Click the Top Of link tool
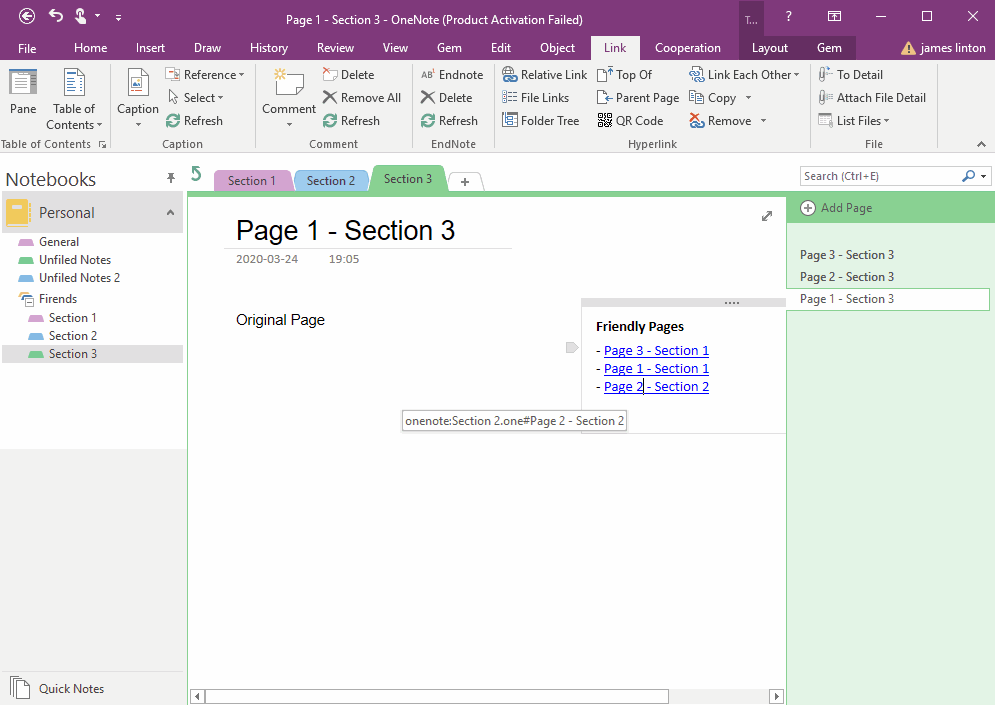Image resolution: width=995 pixels, height=705 pixels. tap(624, 75)
